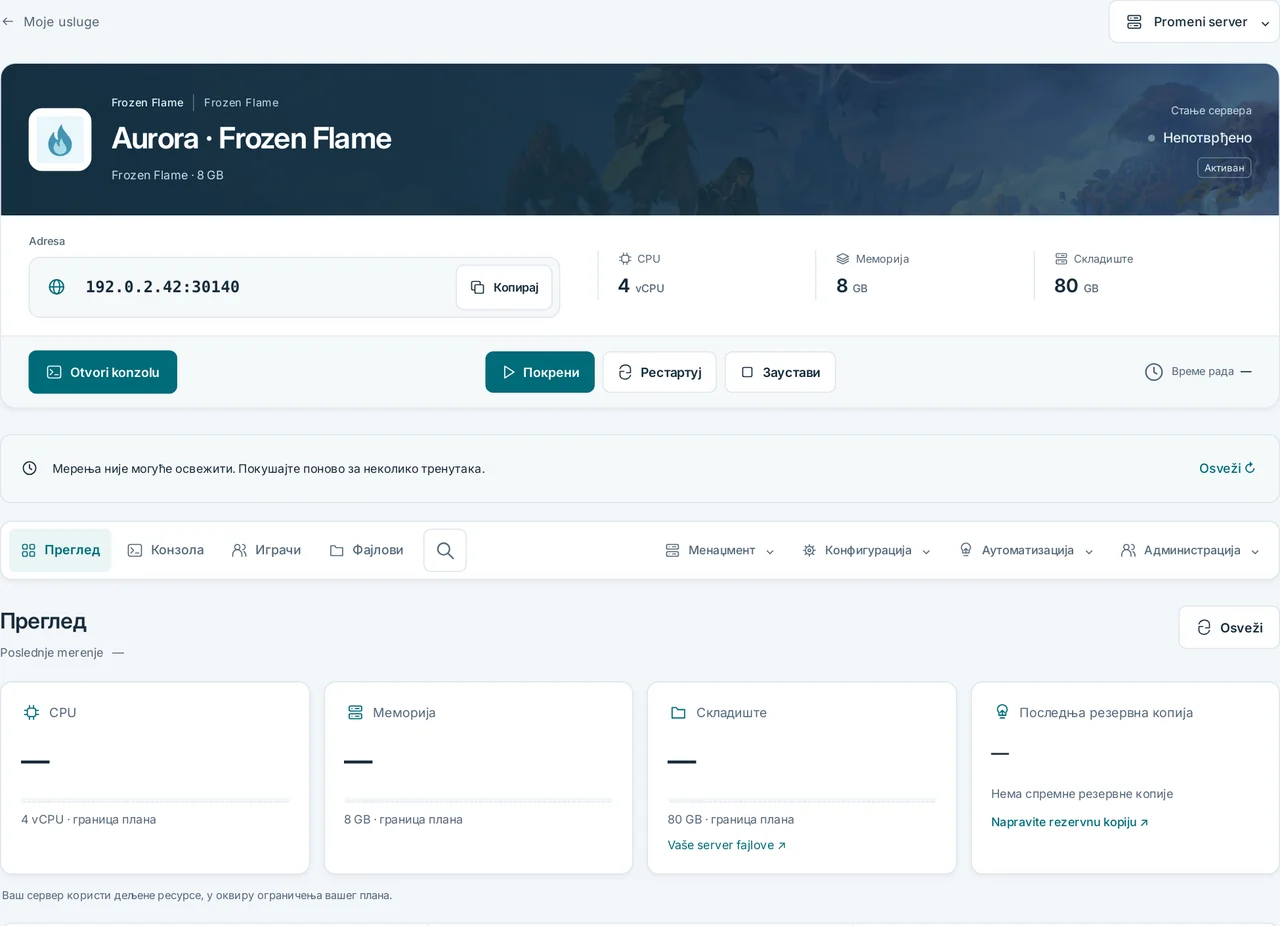Switch to the Преглед tab
1280x926 pixels.
tap(61, 550)
